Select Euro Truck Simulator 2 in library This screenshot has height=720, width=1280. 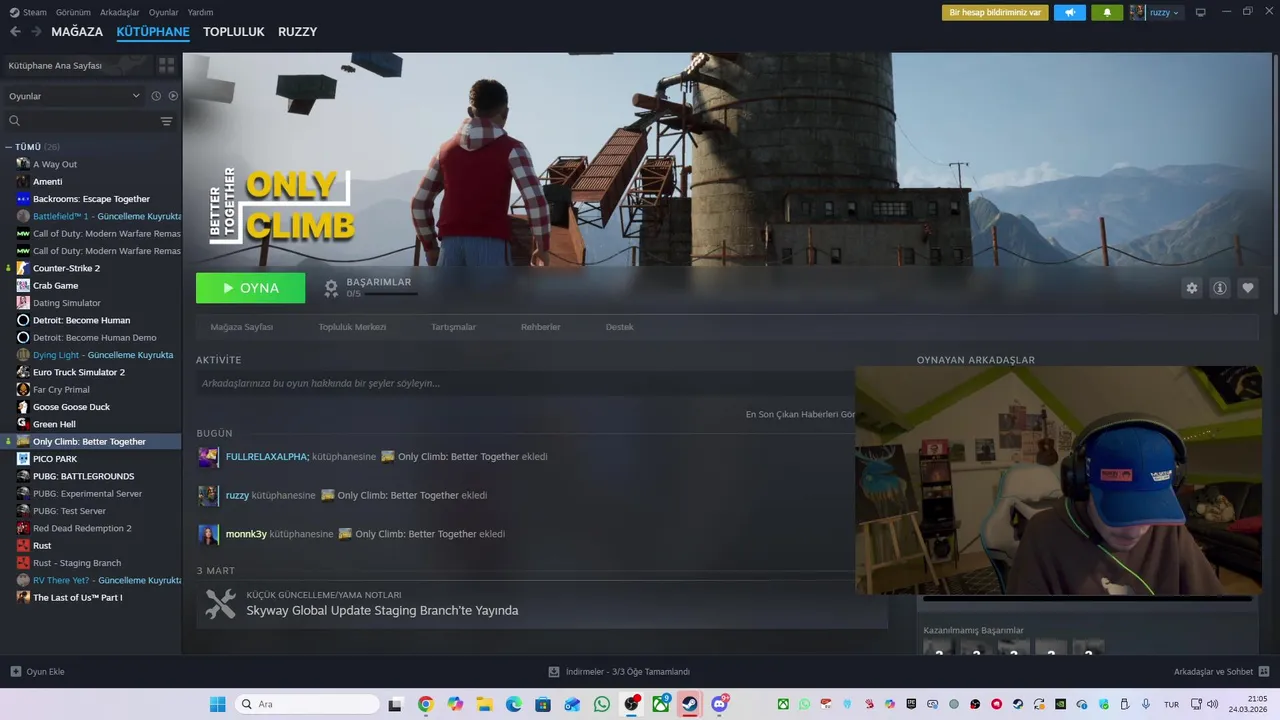[x=79, y=372]
